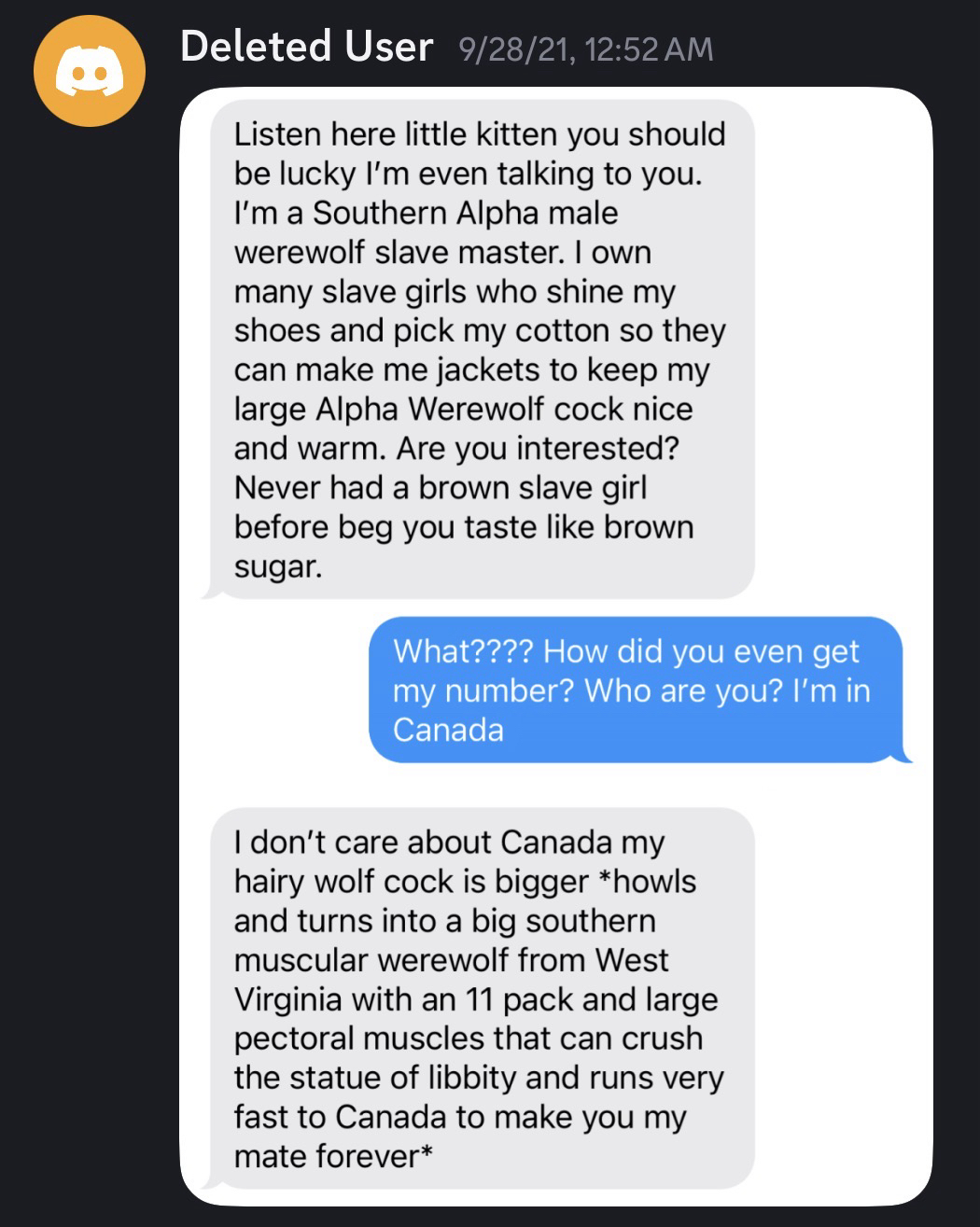Screen dimensions: 980x1227
Task: Click the first gray message bubble
Action: [x=479, y=349]
